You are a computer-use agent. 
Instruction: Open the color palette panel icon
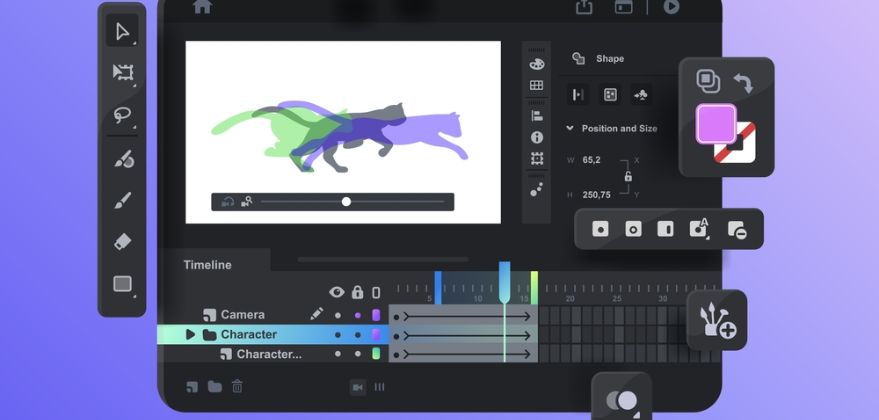537,63
